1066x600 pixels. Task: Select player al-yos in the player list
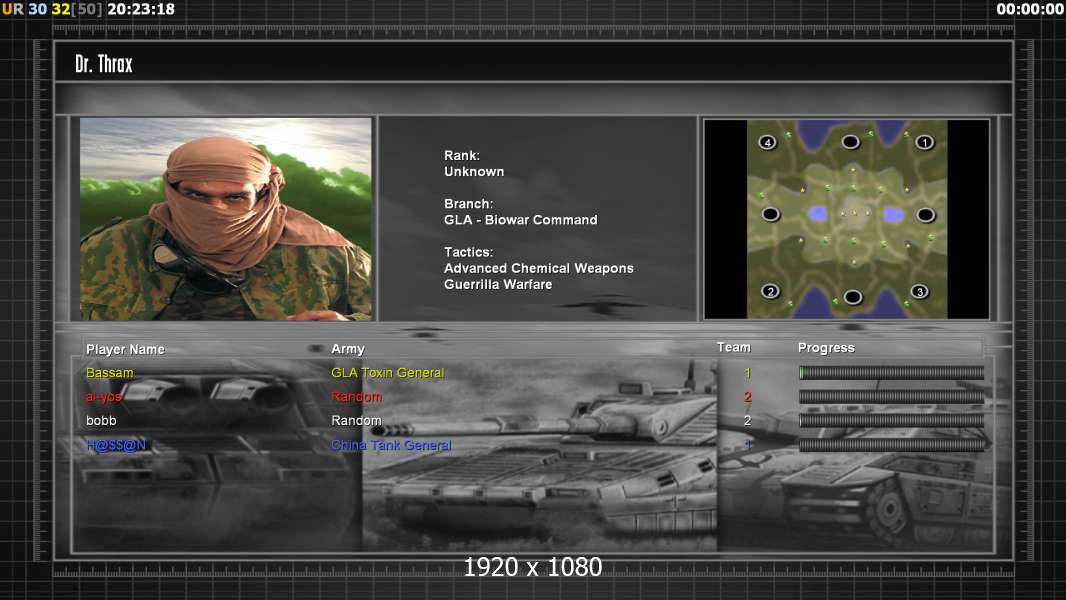click(x=104, y=397)
